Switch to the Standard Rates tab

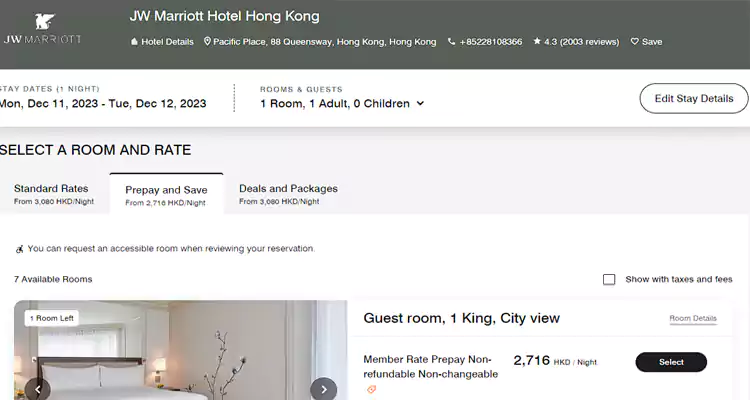pyautogui.click(x=51, y=194)
